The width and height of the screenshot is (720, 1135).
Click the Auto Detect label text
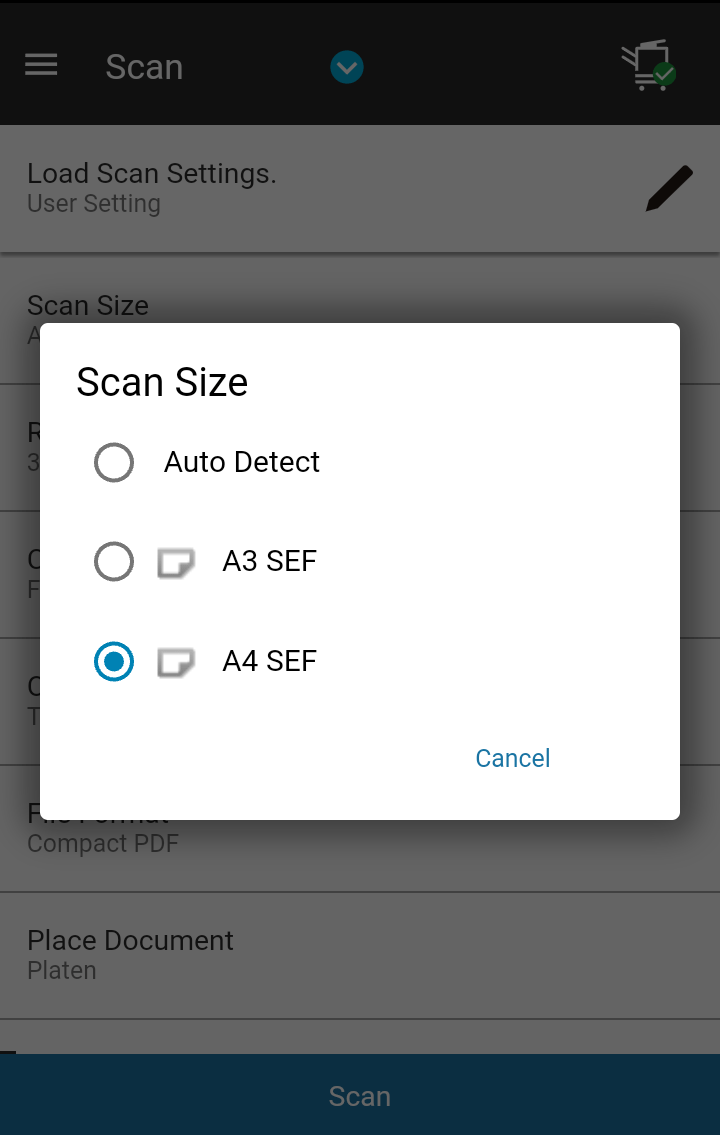pyautogui.click(x=242, y=462)
